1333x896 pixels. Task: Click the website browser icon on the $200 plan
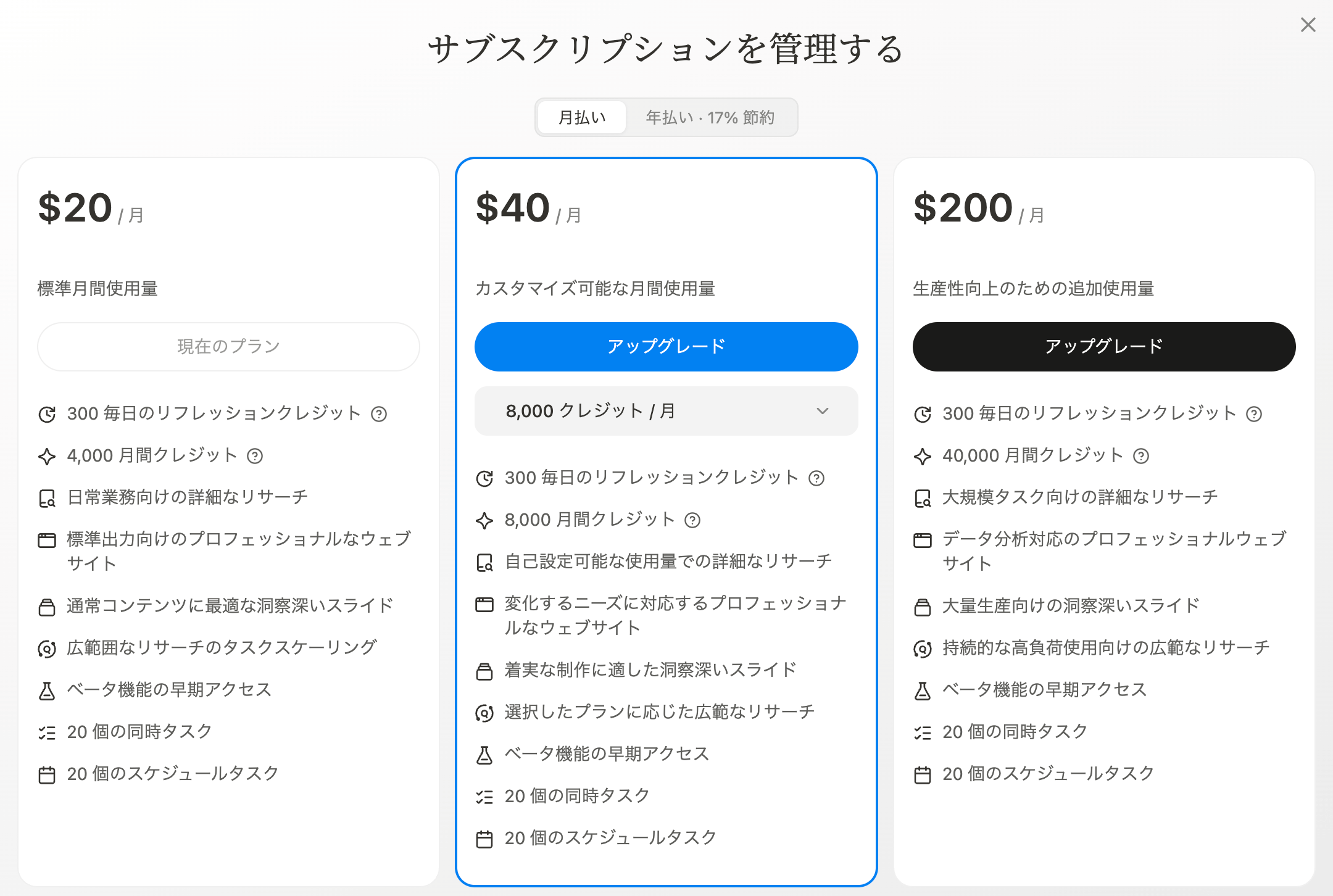[922, 539]
